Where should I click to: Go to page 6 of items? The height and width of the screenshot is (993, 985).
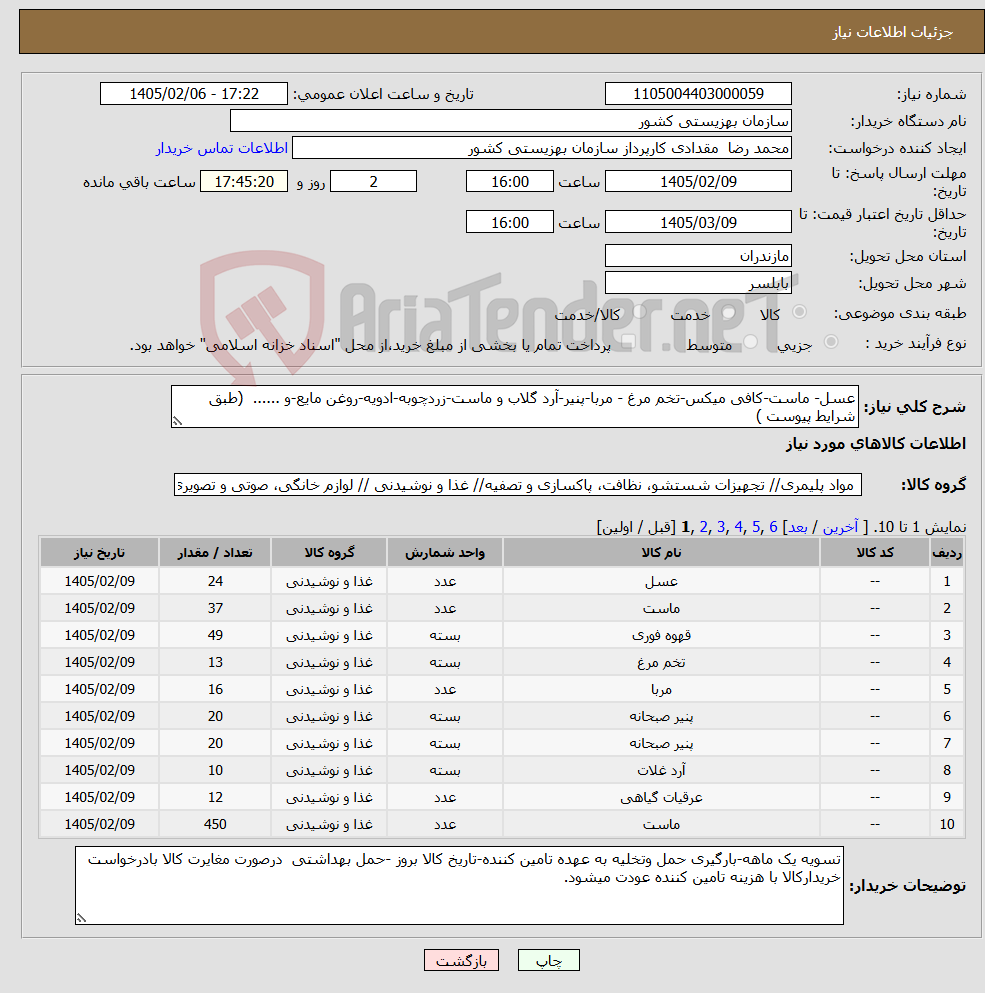click(773, 527)
